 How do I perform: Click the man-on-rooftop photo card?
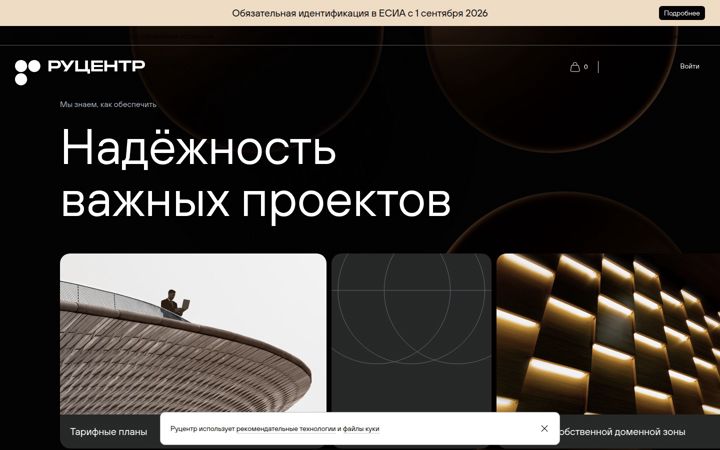coord(193,334)
